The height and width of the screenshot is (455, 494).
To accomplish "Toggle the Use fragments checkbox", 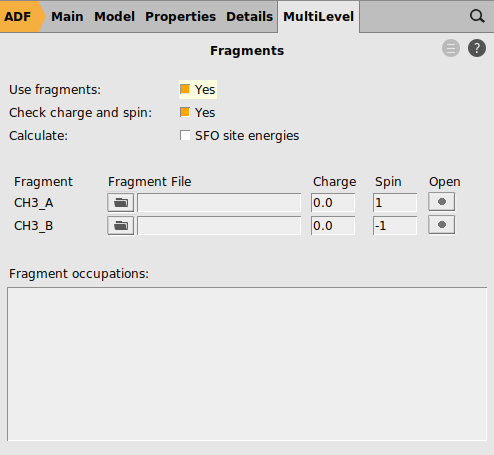I will coord(185,89).
